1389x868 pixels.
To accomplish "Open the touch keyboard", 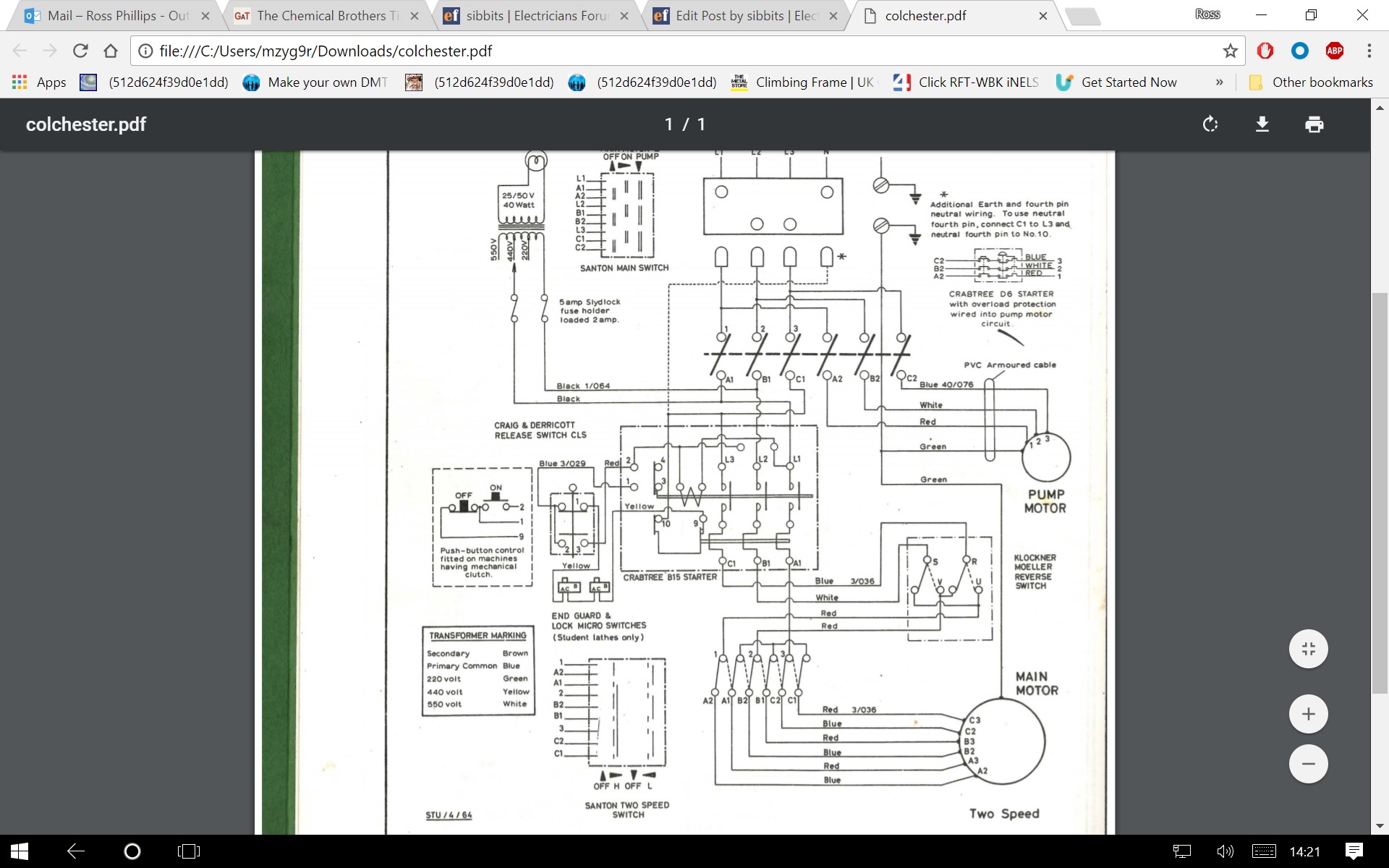I will (1264, 851).
